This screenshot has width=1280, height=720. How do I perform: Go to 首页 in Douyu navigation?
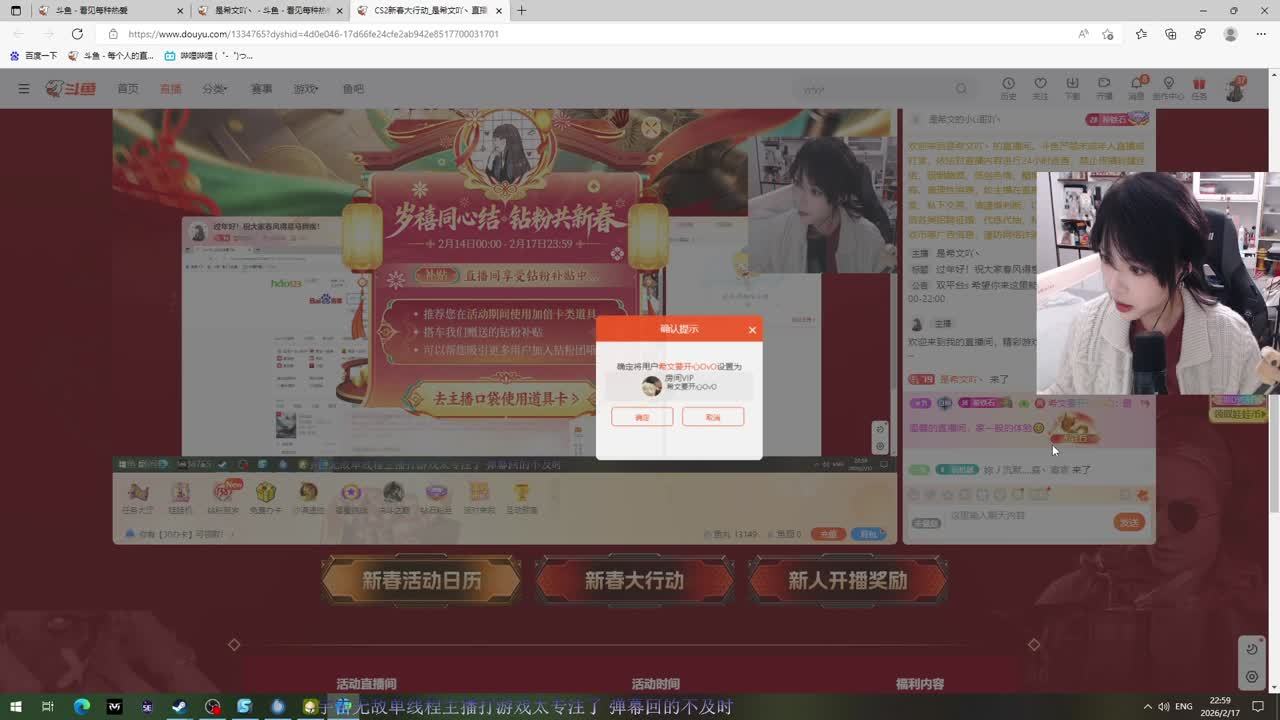[x=128, y=89]
